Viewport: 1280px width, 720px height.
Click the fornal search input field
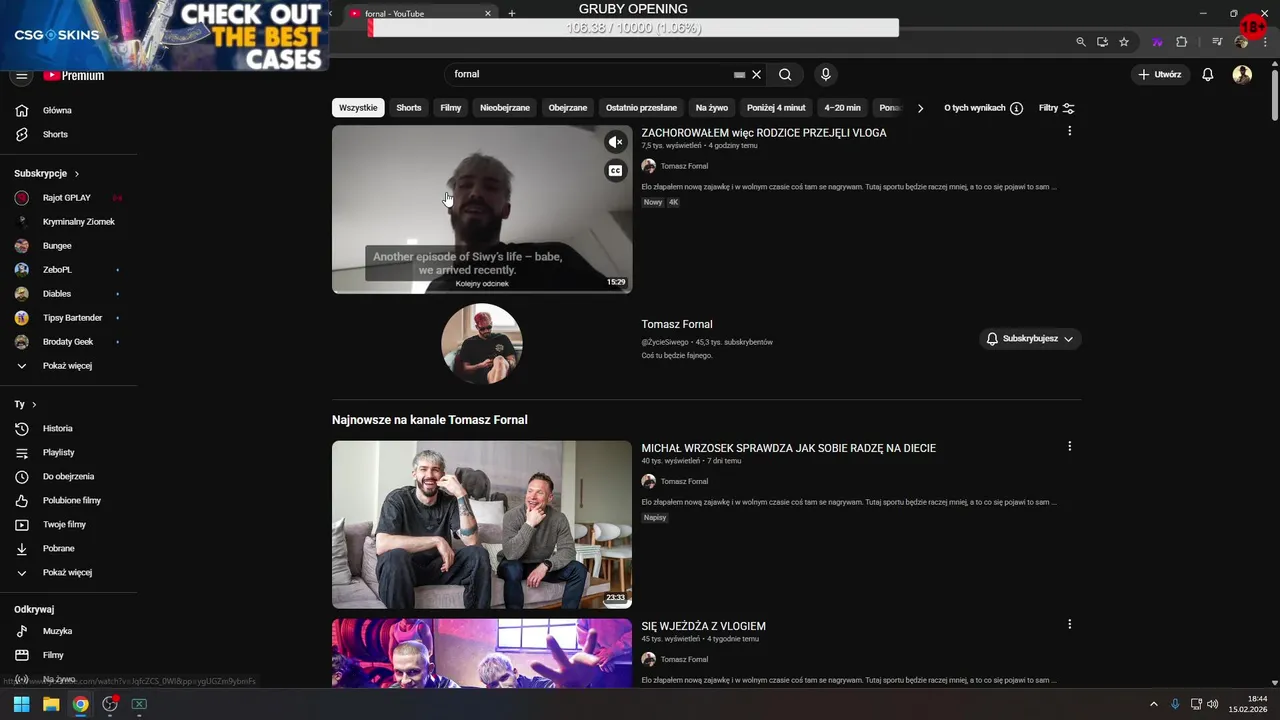tap(590, 74)
